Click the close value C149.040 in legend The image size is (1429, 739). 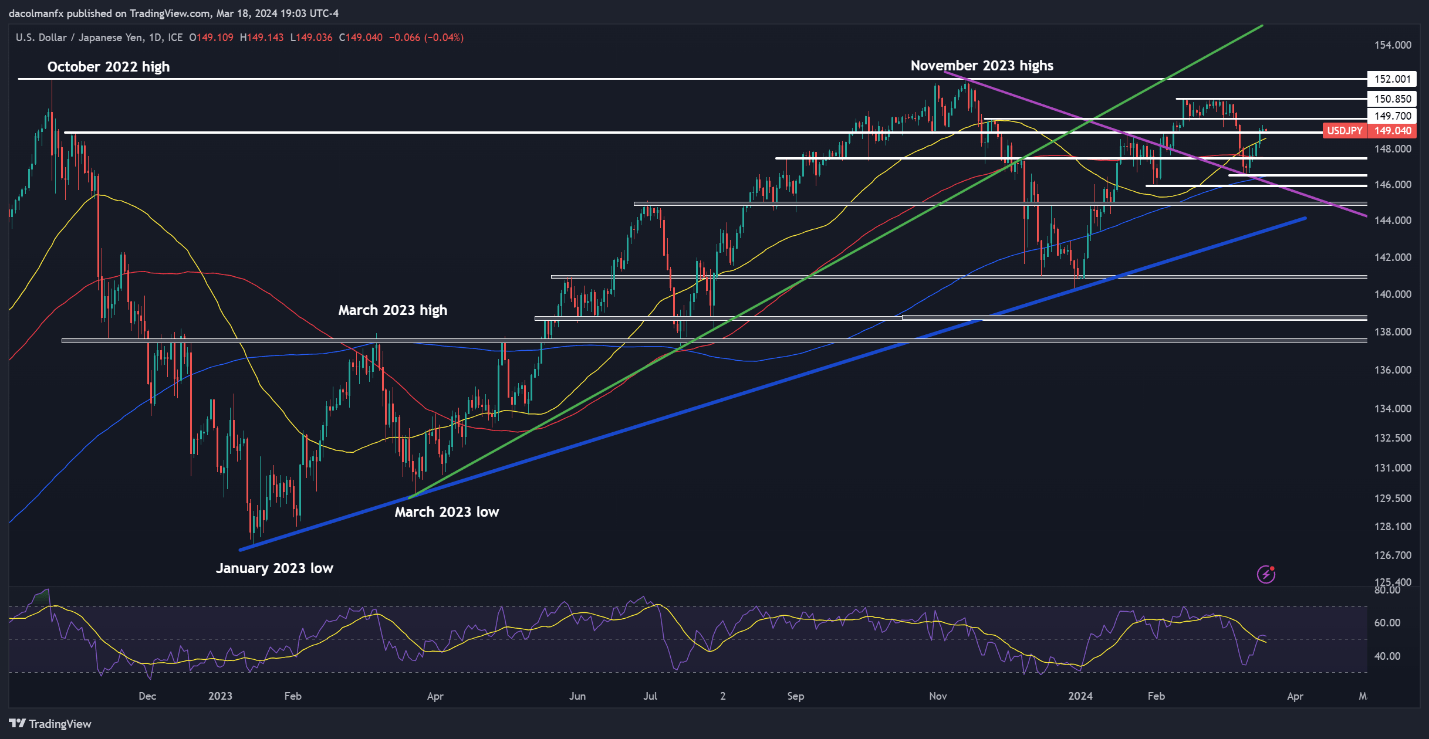click(362, 37)
